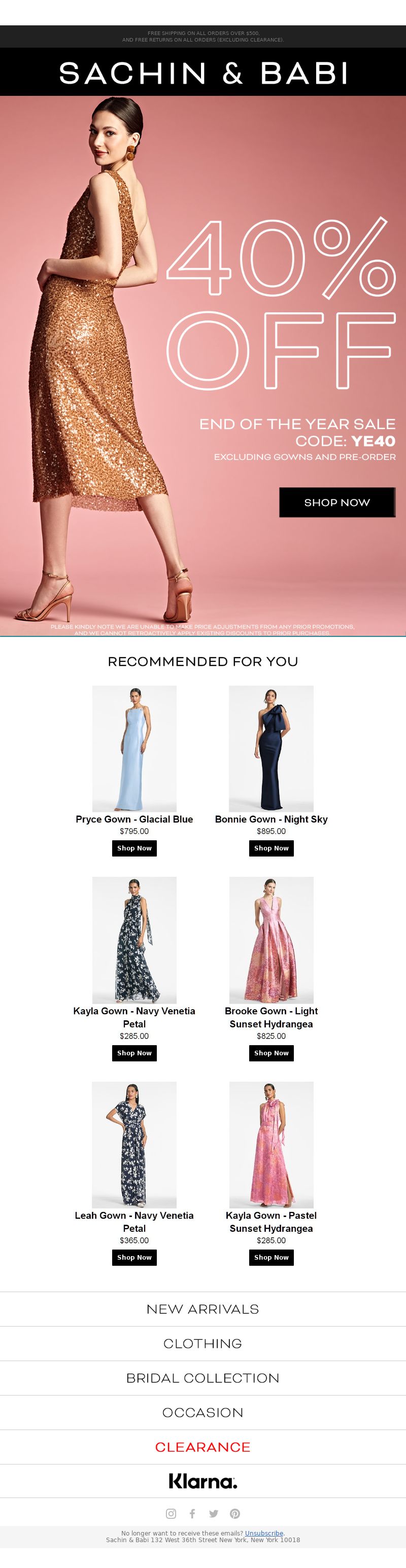Shop Now for Pryce Gown Glacial Blue

tap(134, 848)
